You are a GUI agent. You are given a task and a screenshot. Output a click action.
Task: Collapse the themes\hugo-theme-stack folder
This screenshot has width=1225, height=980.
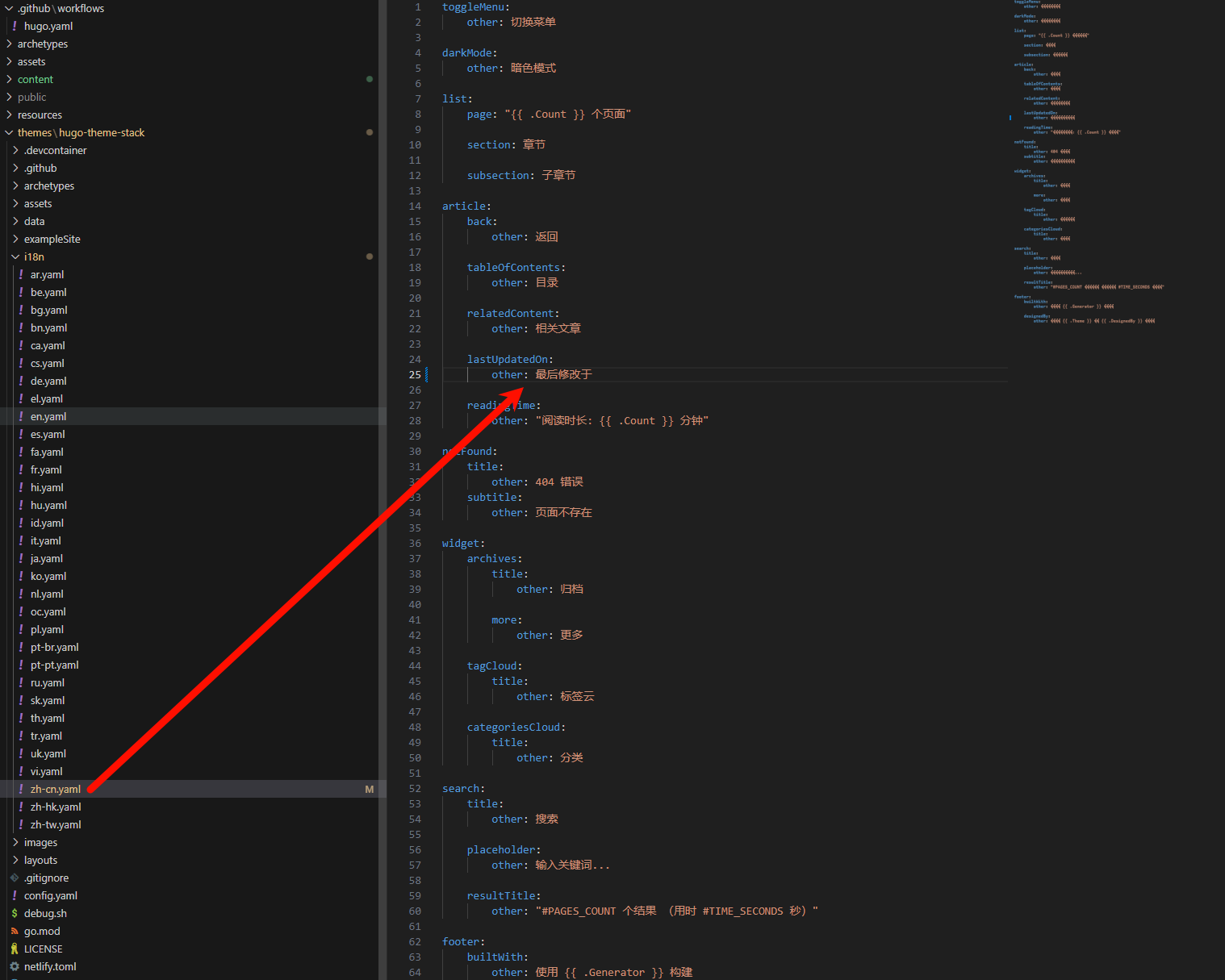(x=10, y=132)
